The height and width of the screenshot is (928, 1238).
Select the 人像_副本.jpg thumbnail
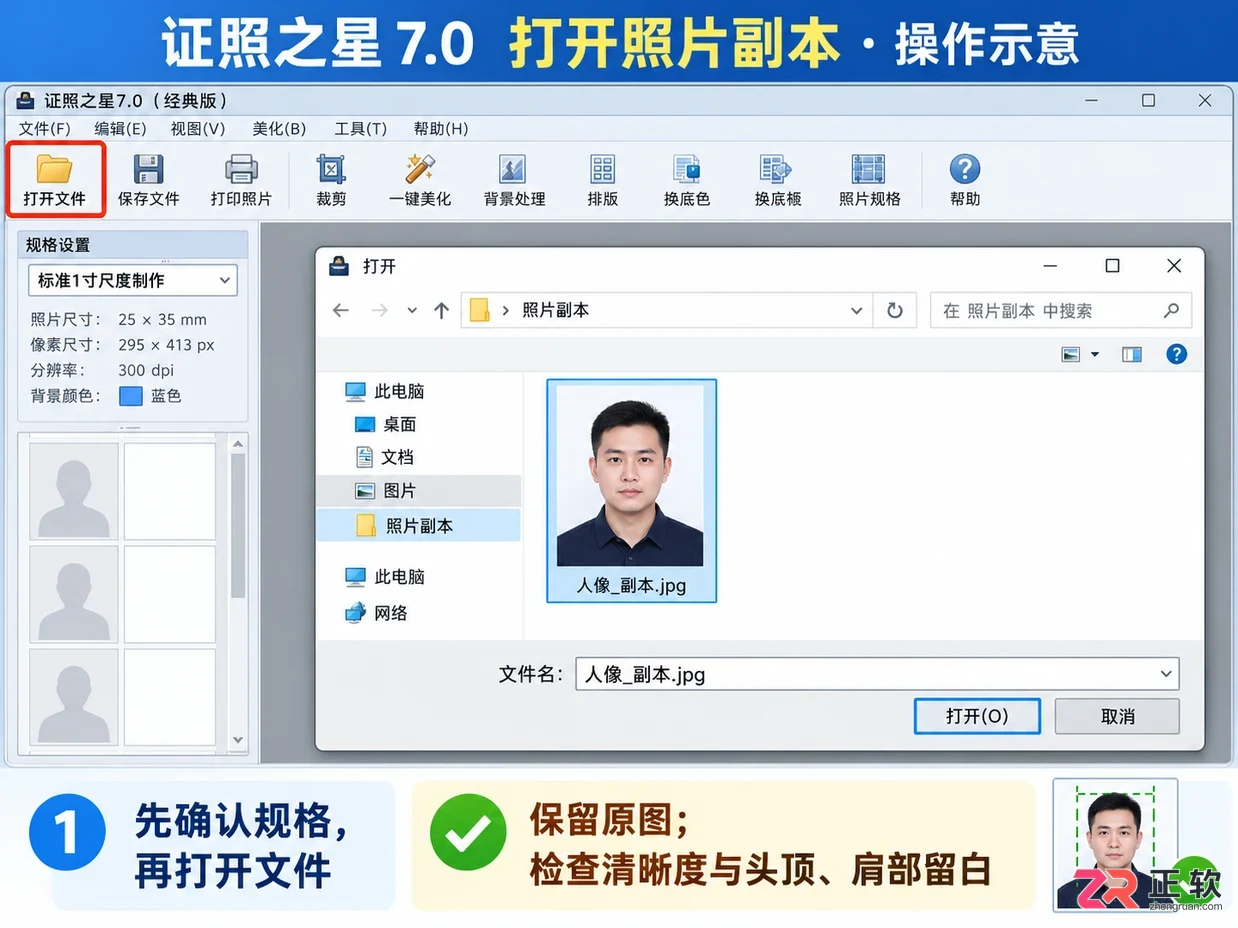tap(631, 490)
